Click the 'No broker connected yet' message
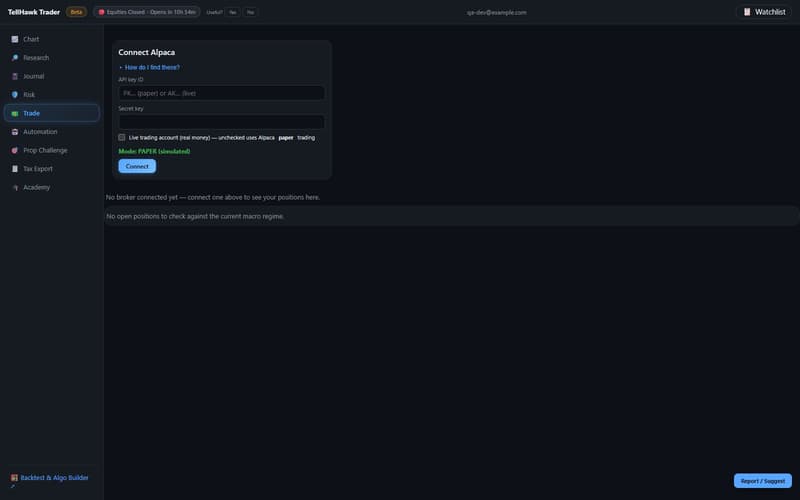Screen dimensions: 800x500 tap(213, 197)
